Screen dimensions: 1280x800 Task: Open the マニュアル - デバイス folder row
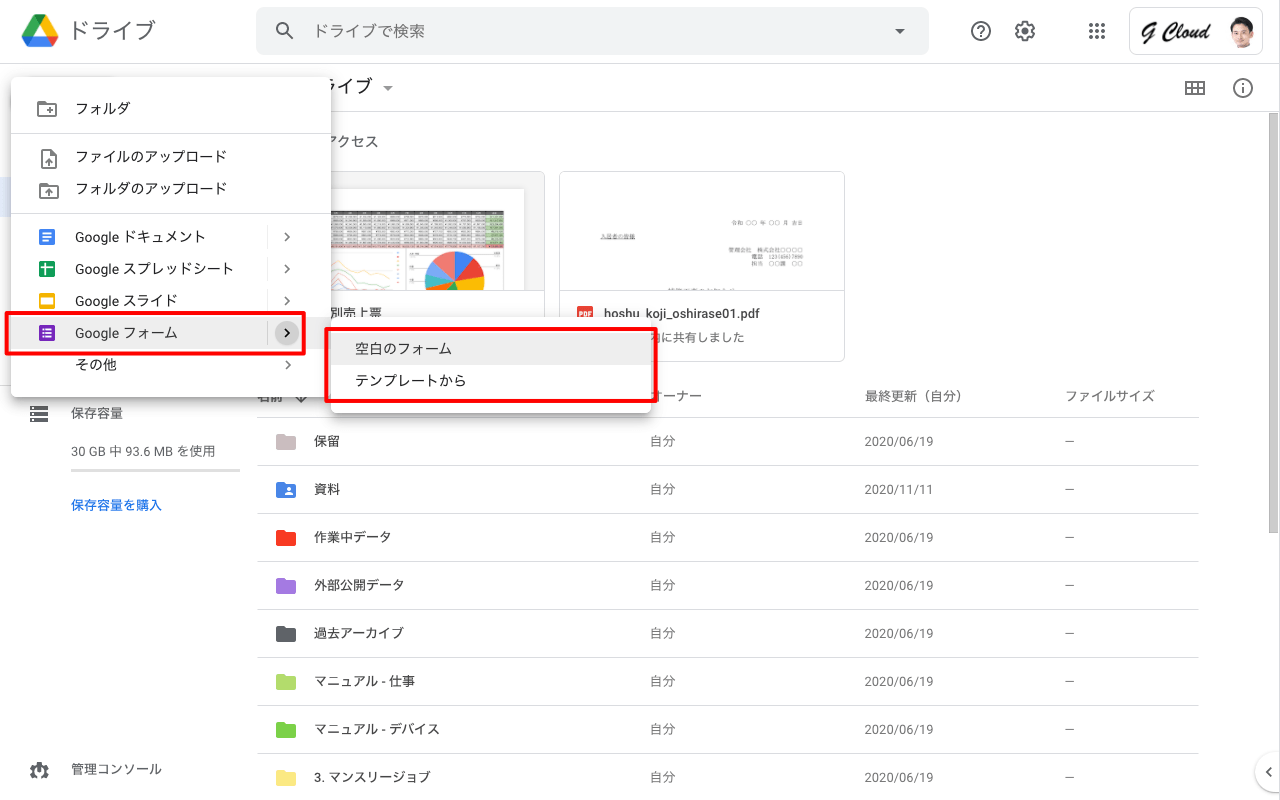click(x=728, y=729)
